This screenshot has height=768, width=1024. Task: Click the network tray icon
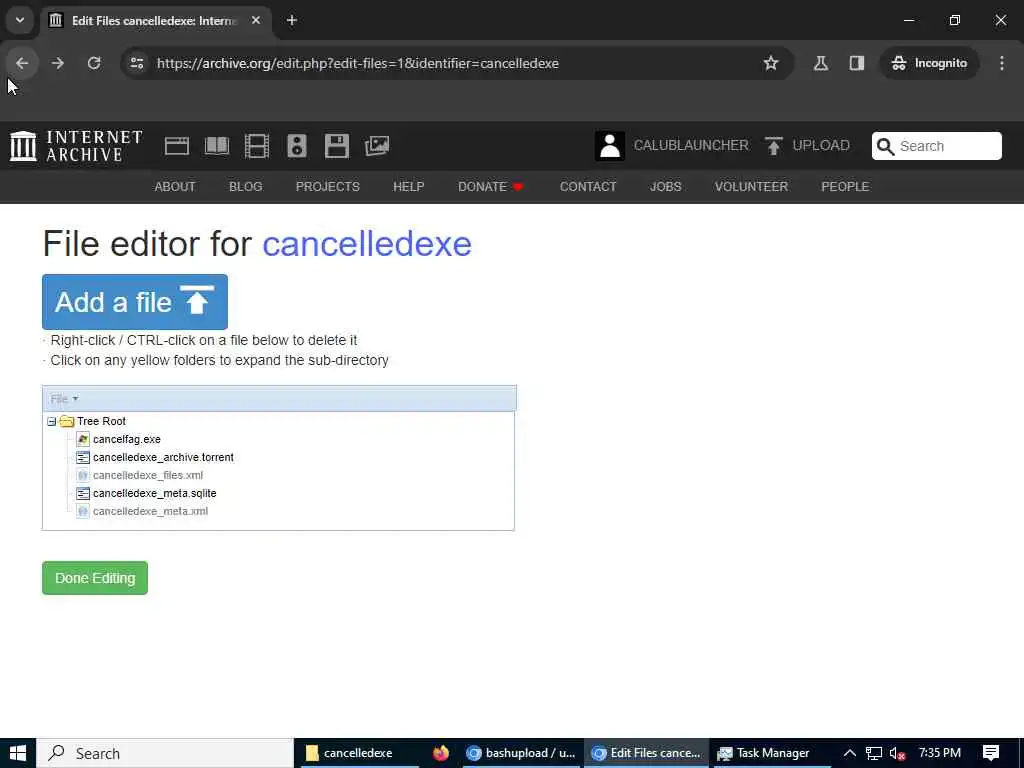click(x=874, y=754)
